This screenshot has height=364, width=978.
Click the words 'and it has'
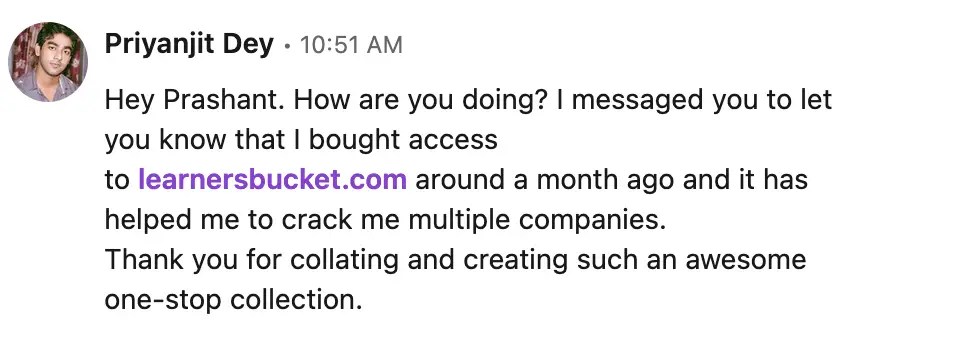[745, 180]
